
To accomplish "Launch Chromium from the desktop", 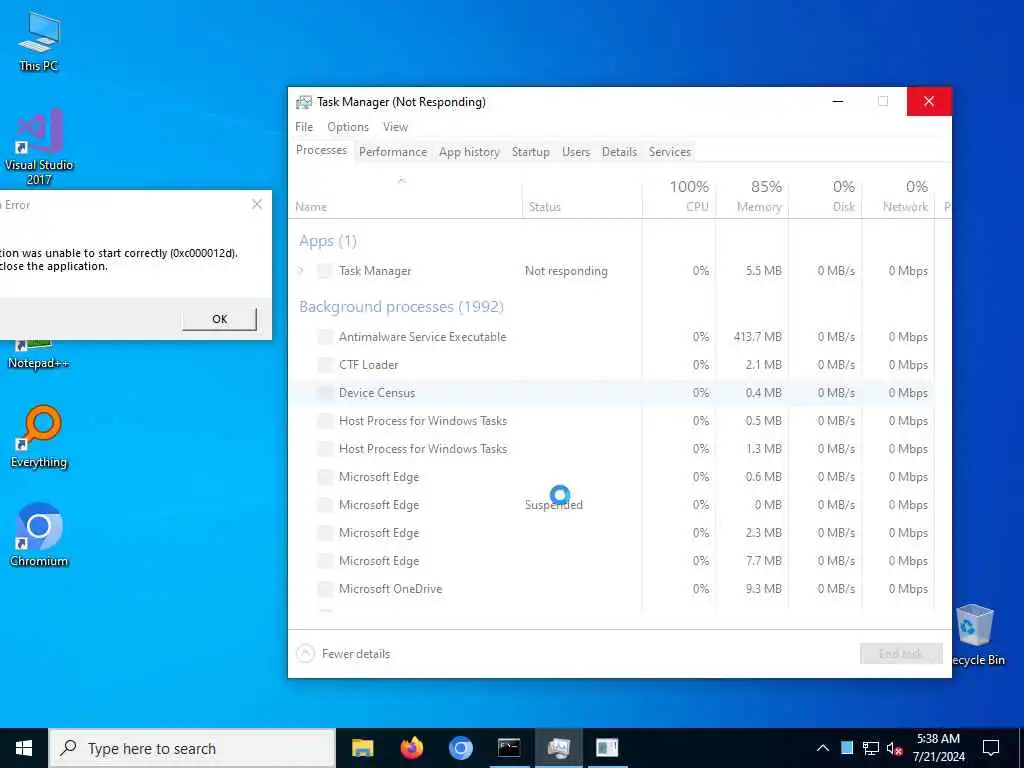I will pos(39,534).
